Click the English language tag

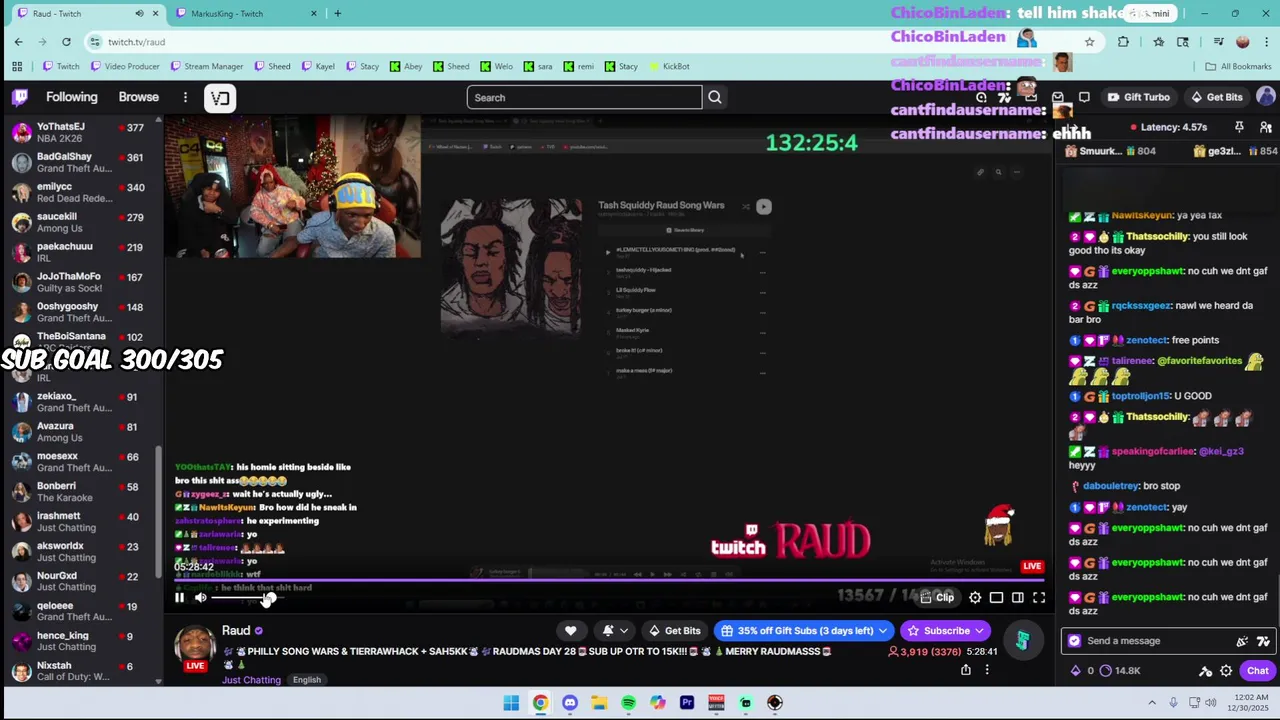pos(307,680)
